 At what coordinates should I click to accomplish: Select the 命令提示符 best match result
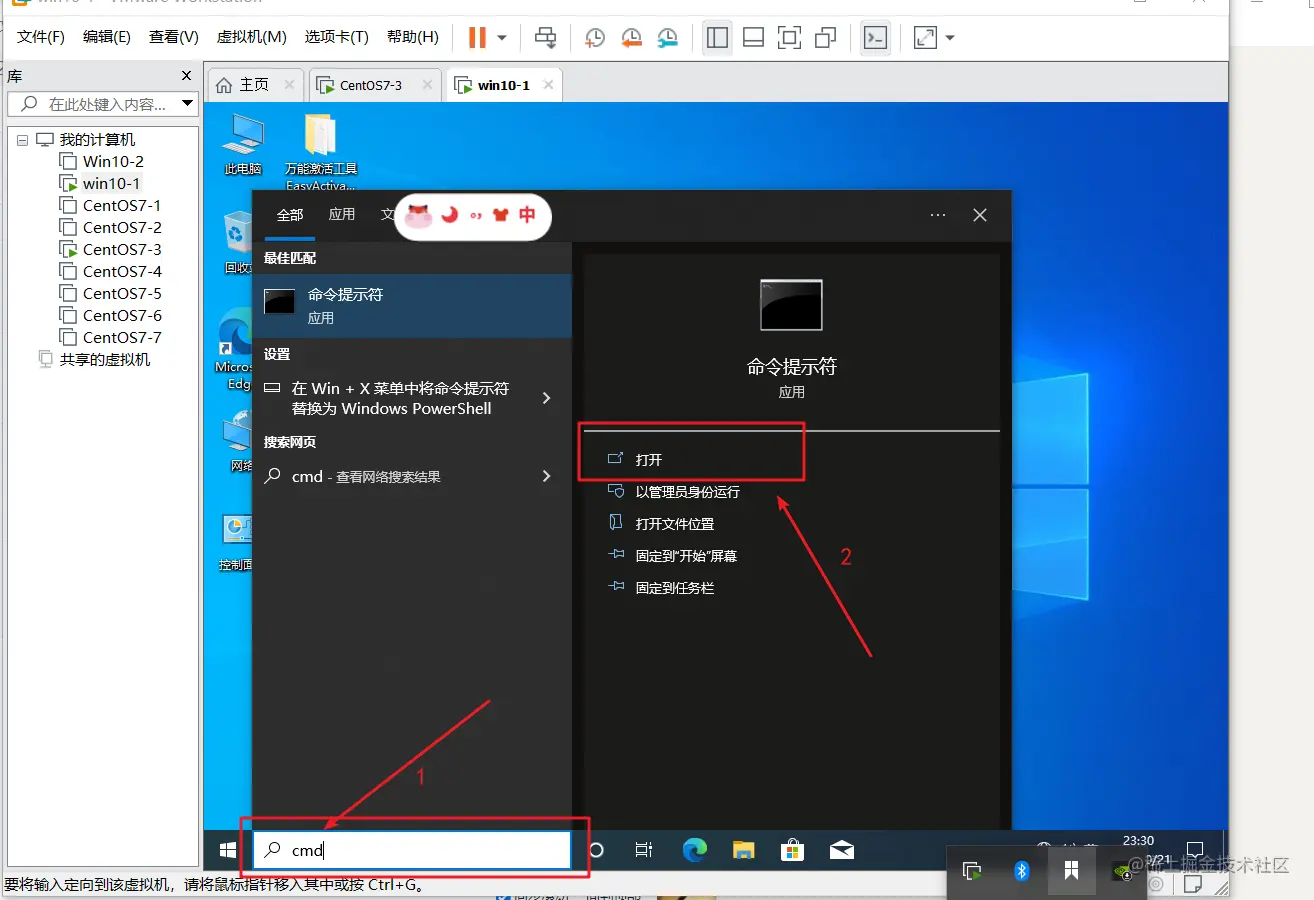click(412, 305)
